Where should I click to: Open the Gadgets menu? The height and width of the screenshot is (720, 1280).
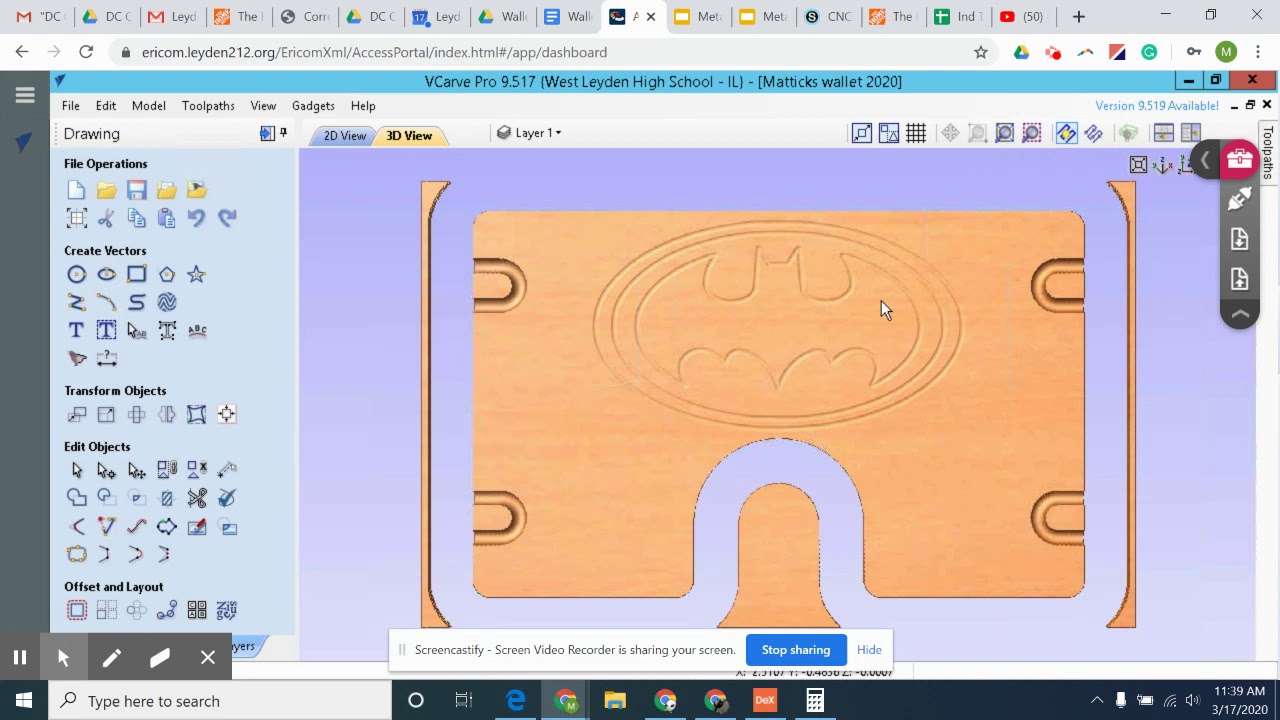click(x=313, y=106)
